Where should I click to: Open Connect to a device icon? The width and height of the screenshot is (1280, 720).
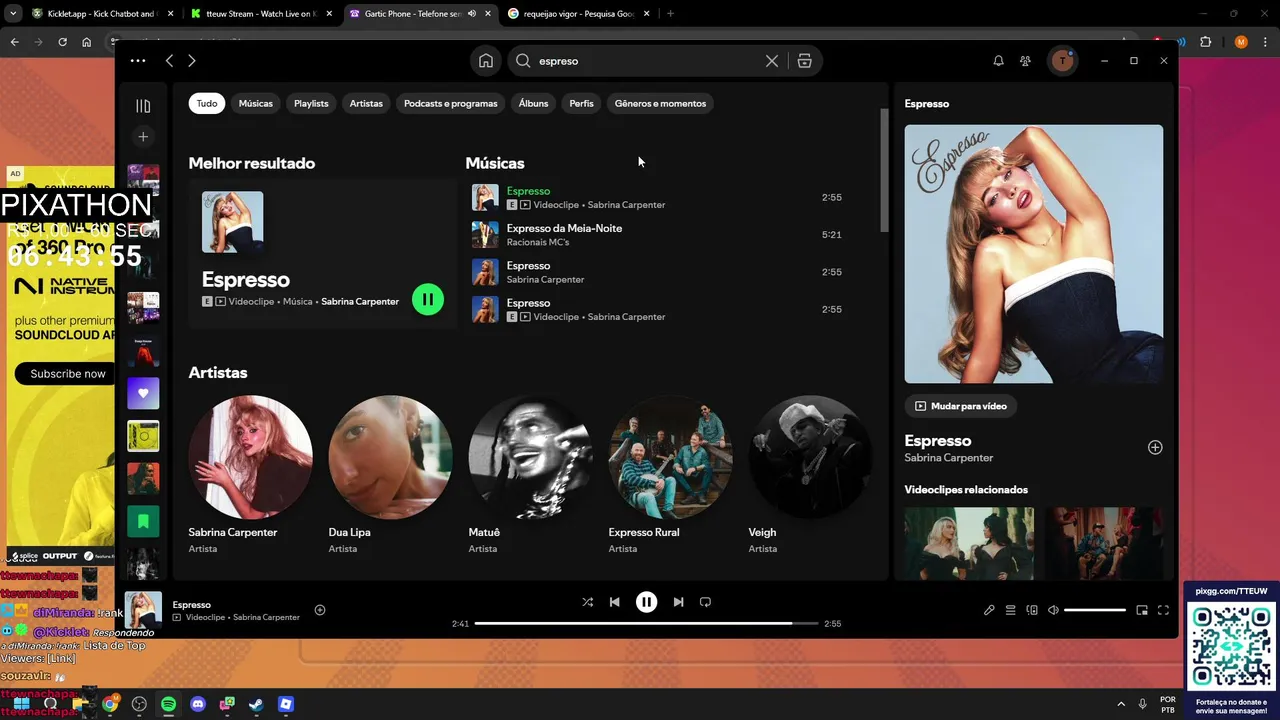(x=1032, y=610)
